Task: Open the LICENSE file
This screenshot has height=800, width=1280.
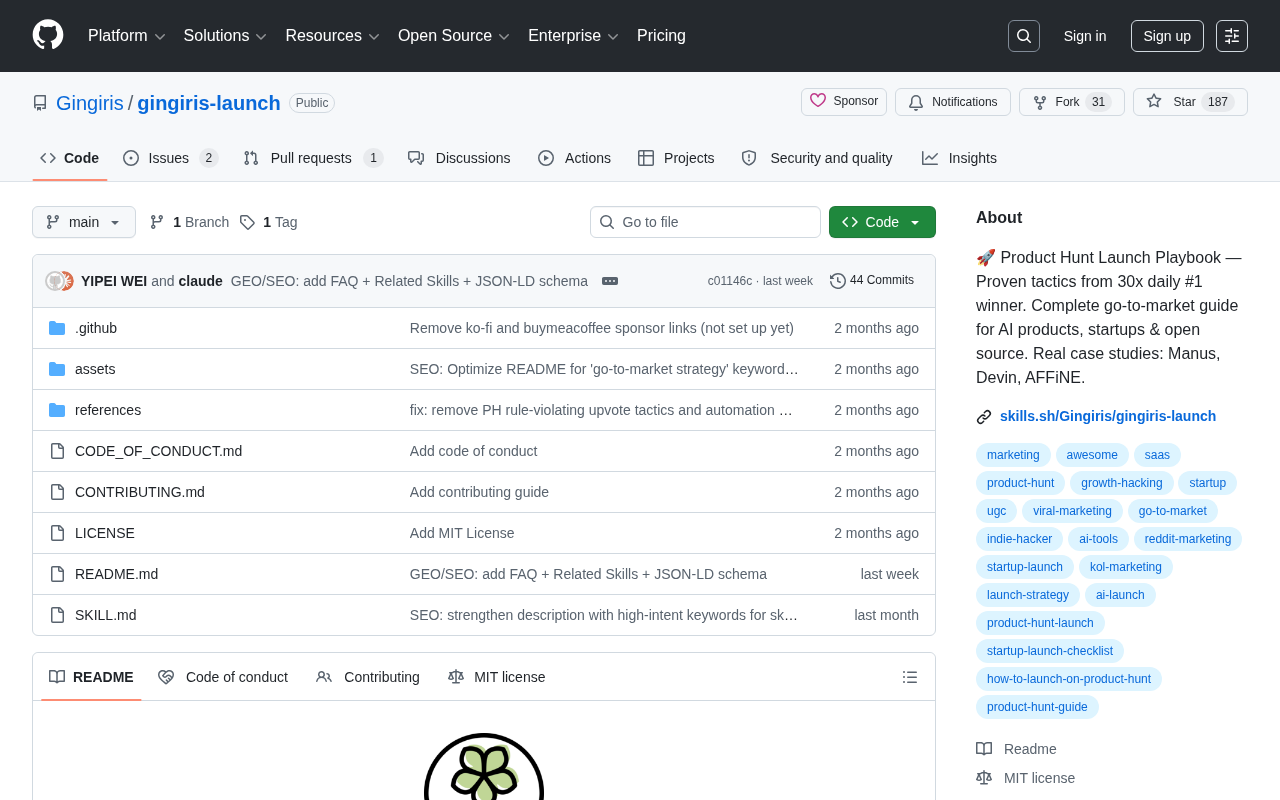Action: (x=105, y=533)
